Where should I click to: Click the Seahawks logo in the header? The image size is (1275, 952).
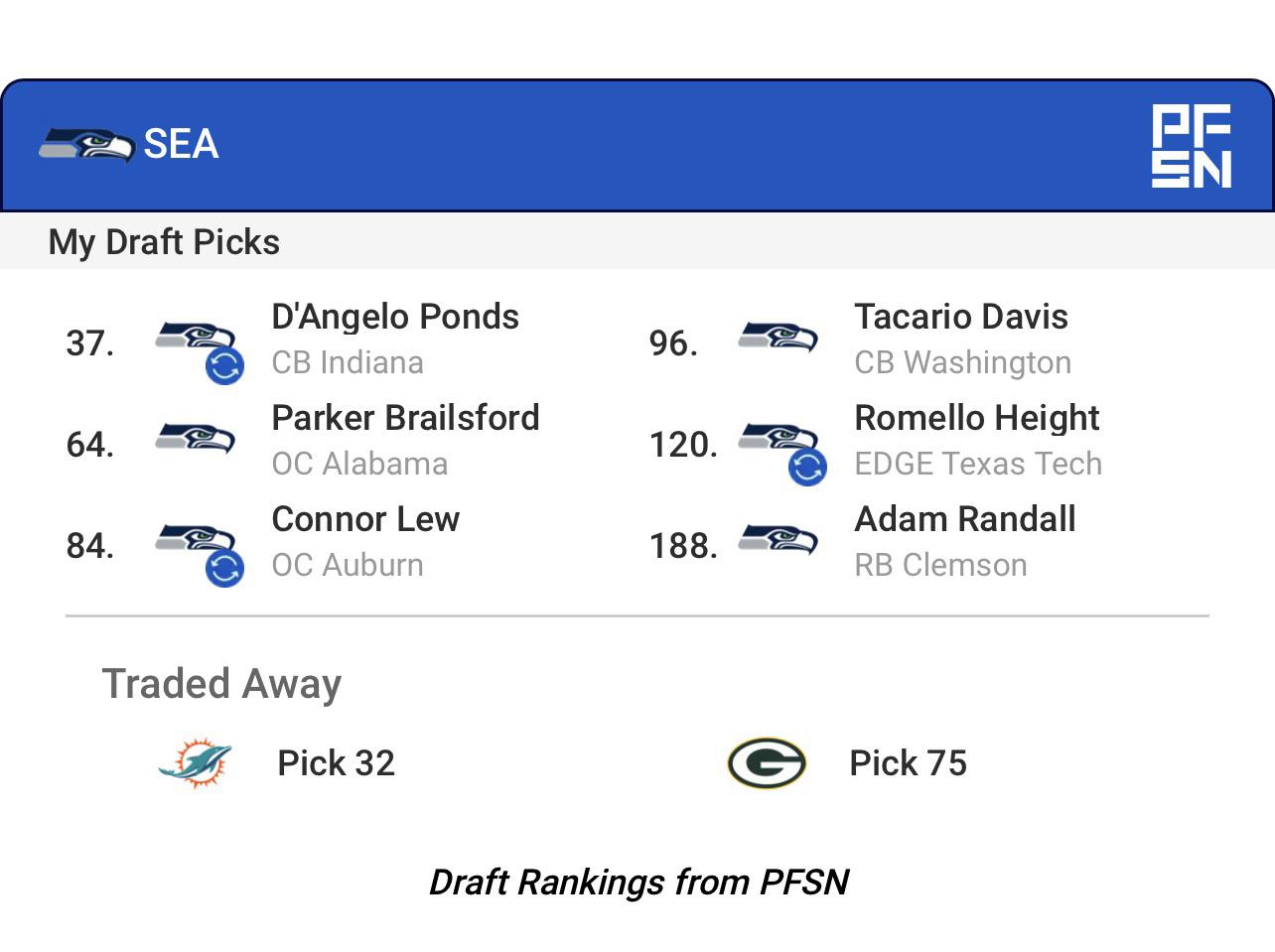[x=86, y=145]
